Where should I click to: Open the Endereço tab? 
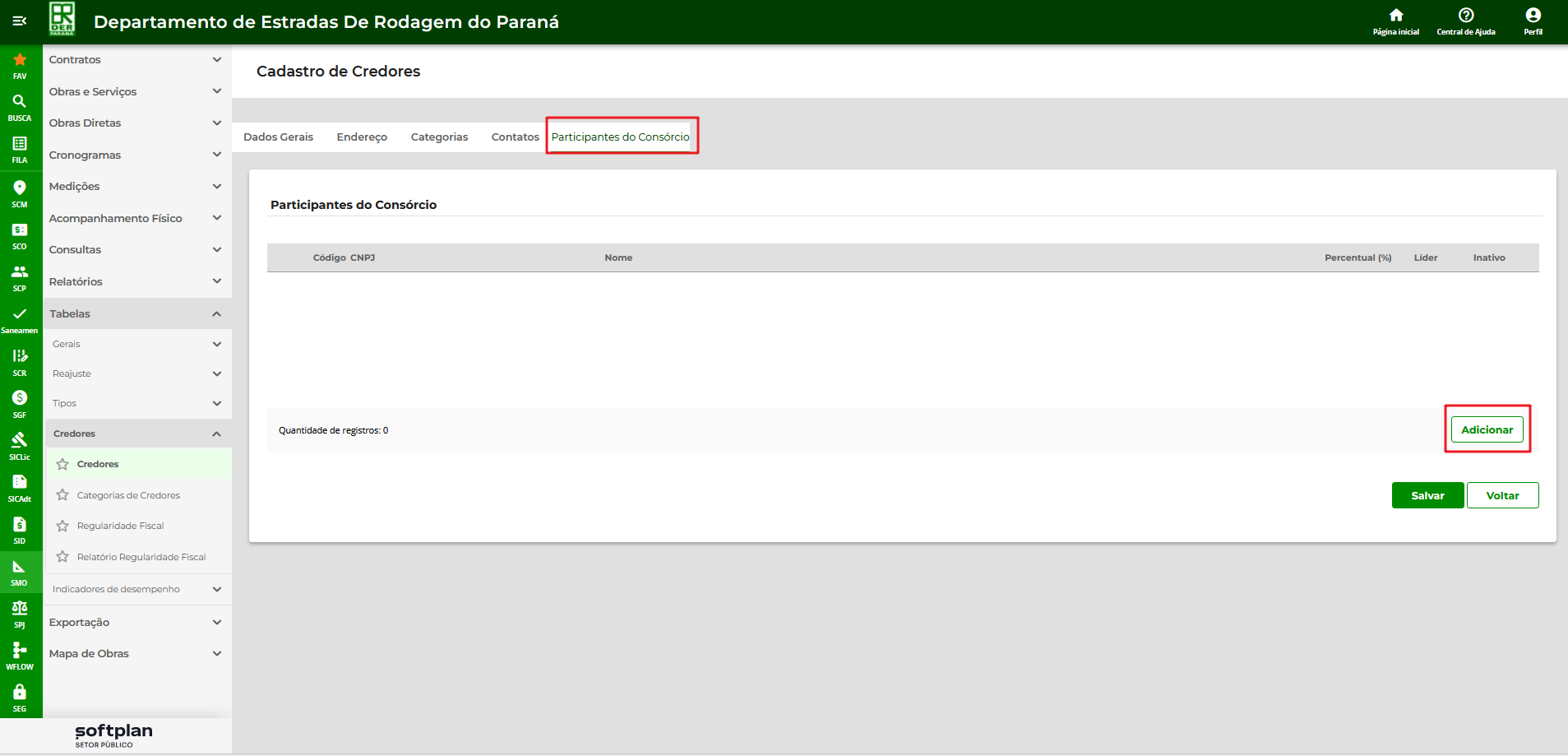tap(362, 137)
